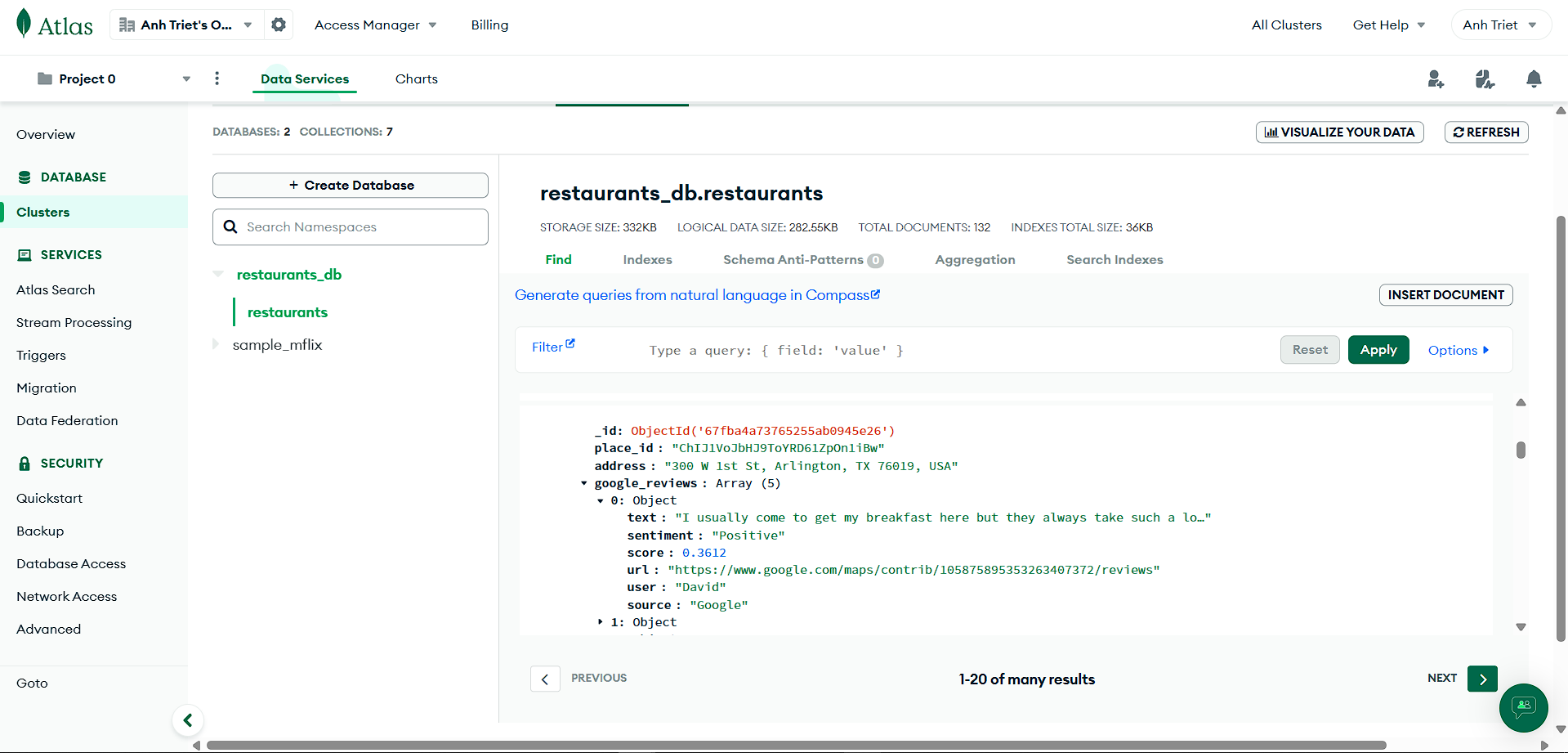1568x753 pixels.
Task: Go to previous results page arrow
Action: click(545, 679)
